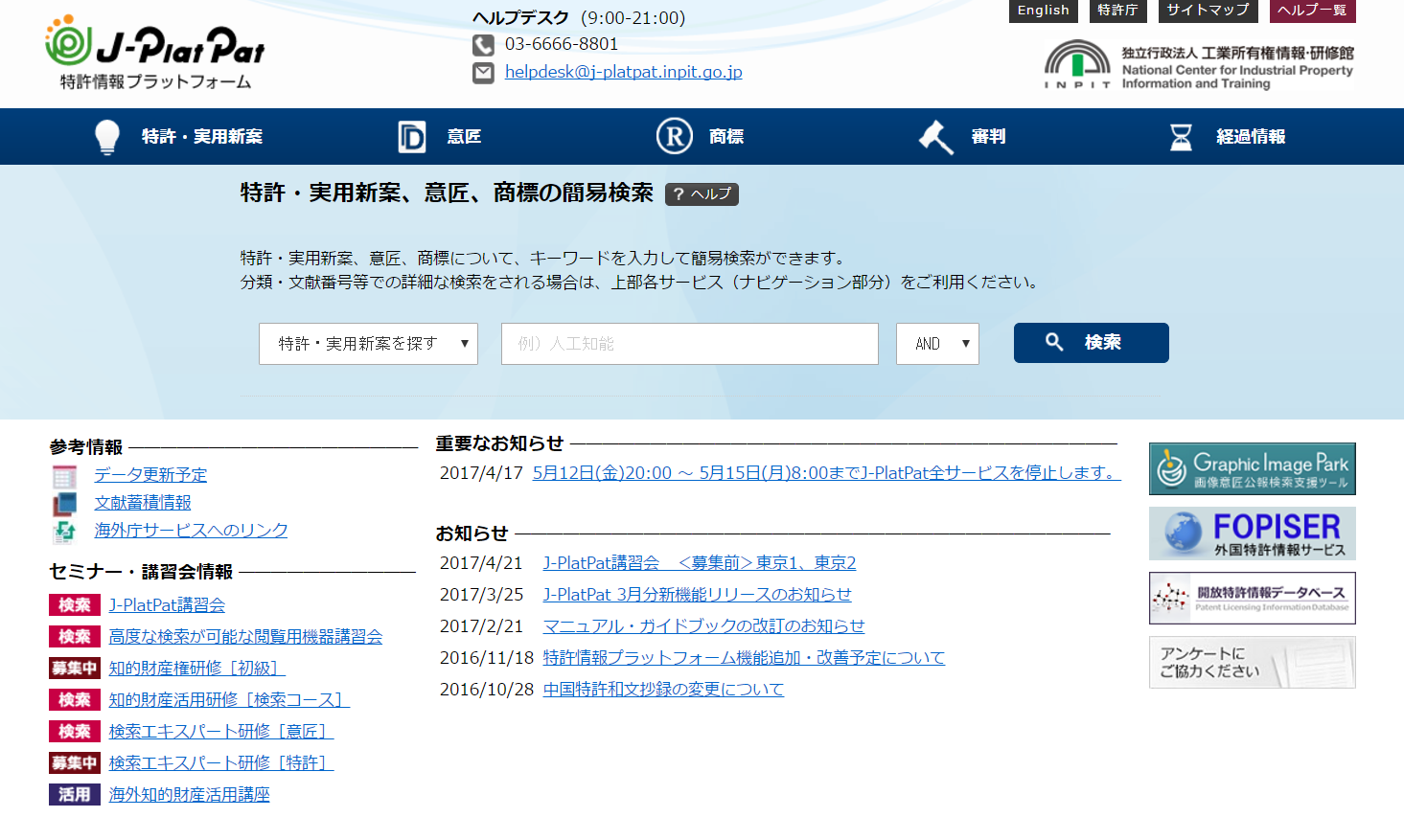Click the gavel trial icon

(935, 137)
